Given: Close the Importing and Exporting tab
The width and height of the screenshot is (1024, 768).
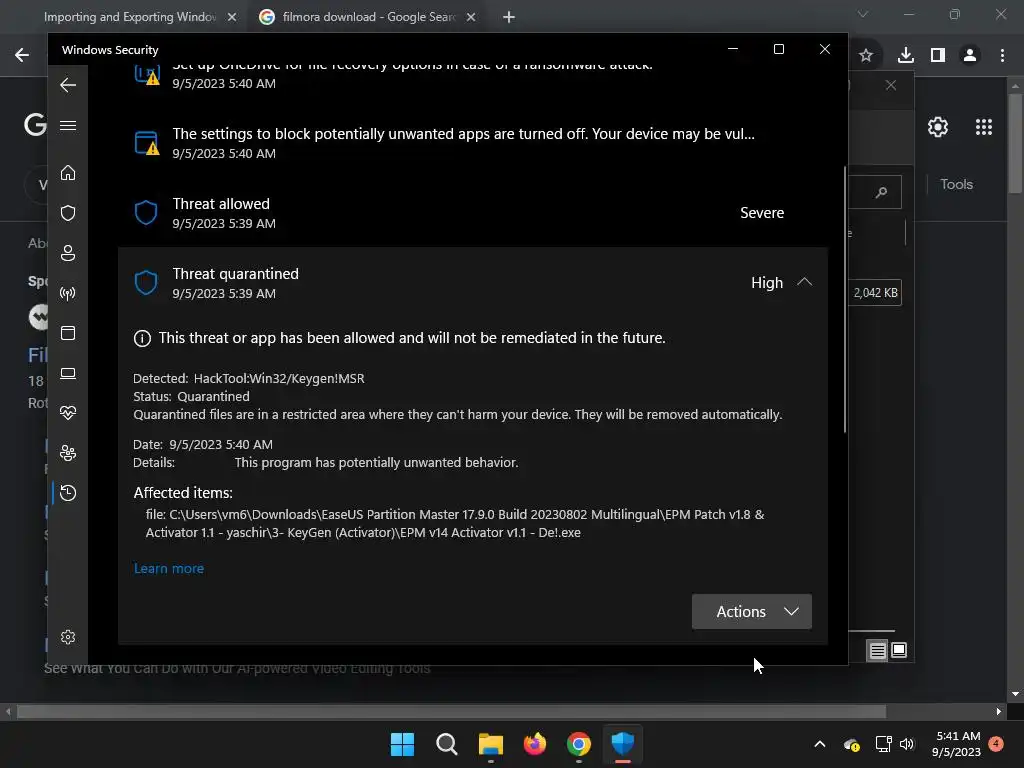Looking at the screenshot, I should [232, 17].
